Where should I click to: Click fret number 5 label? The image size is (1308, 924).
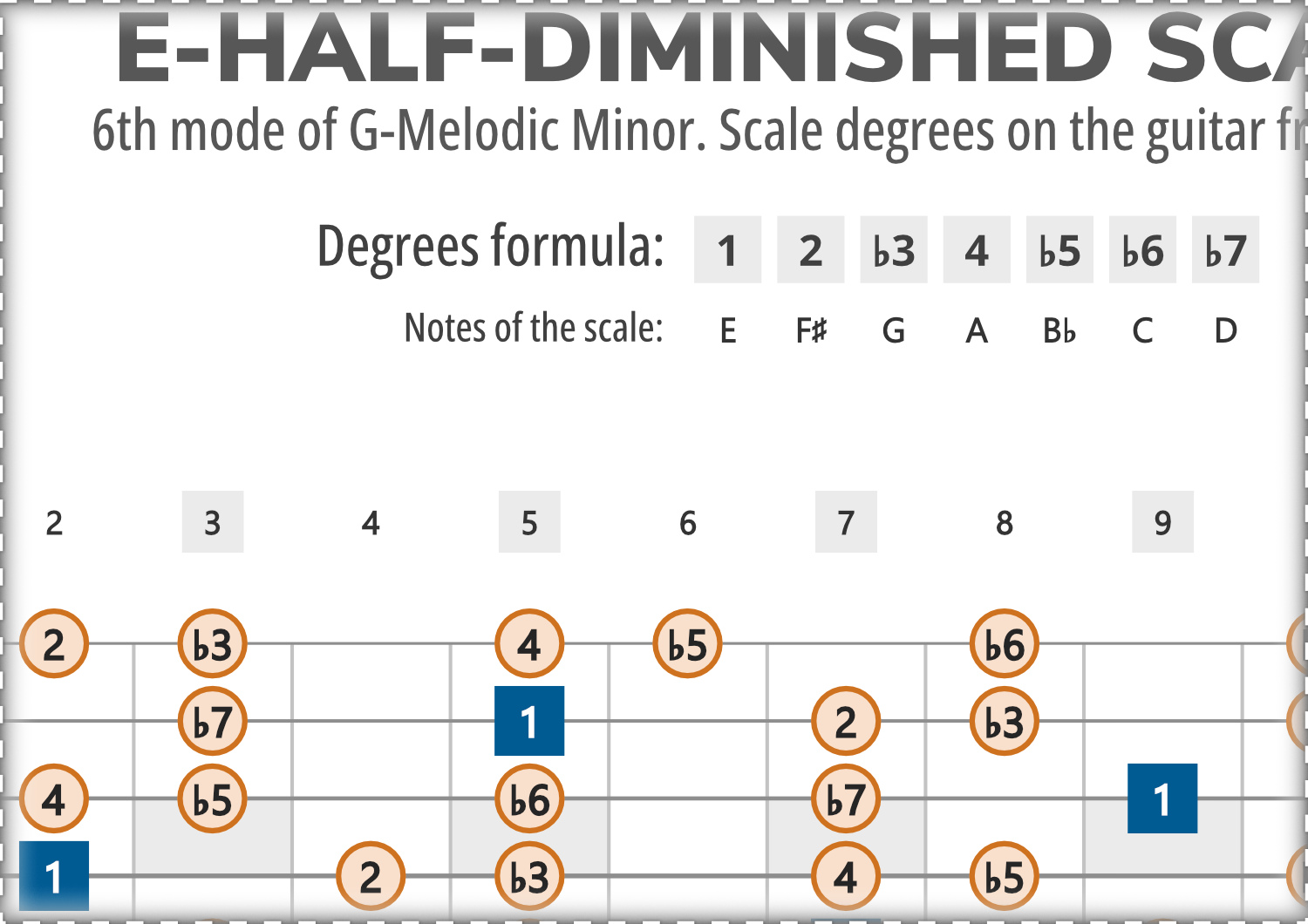(529, 522)
